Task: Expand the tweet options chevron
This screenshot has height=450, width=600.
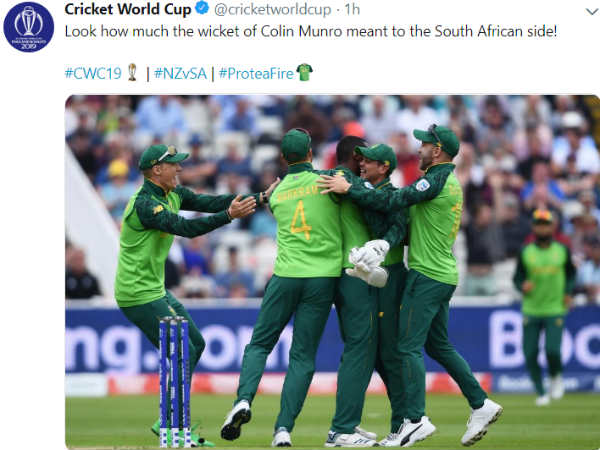Action: (592, 12)
